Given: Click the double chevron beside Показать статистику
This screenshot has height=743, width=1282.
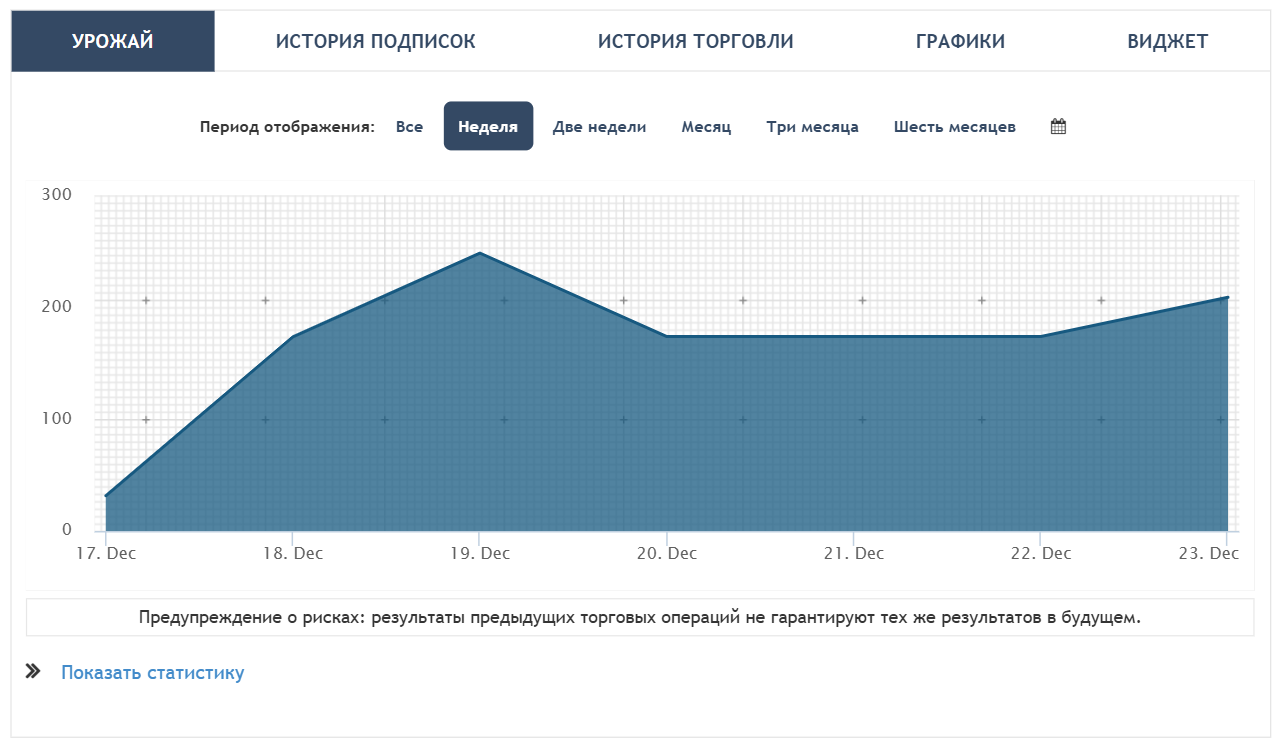Looking at the screenshot, I should tap(32, 672).
